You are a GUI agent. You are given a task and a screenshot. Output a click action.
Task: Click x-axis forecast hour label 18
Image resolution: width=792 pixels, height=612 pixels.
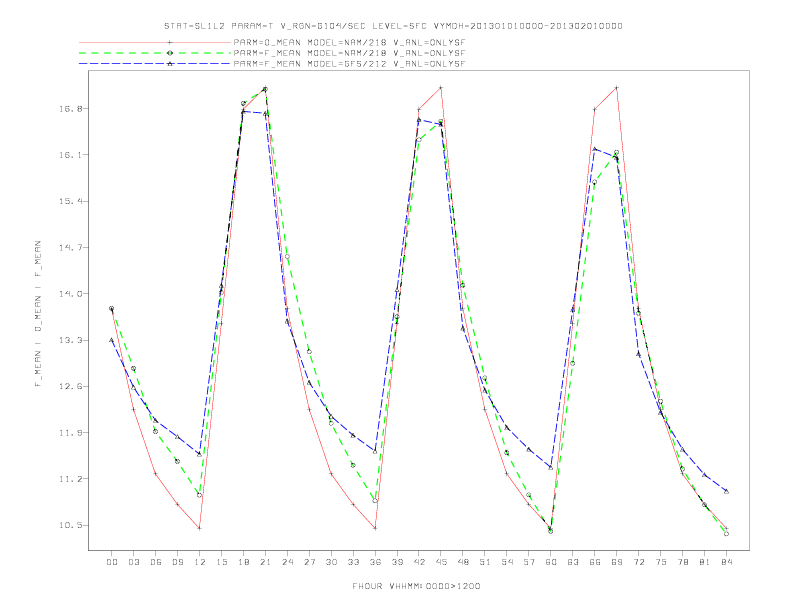click(243, 562)
